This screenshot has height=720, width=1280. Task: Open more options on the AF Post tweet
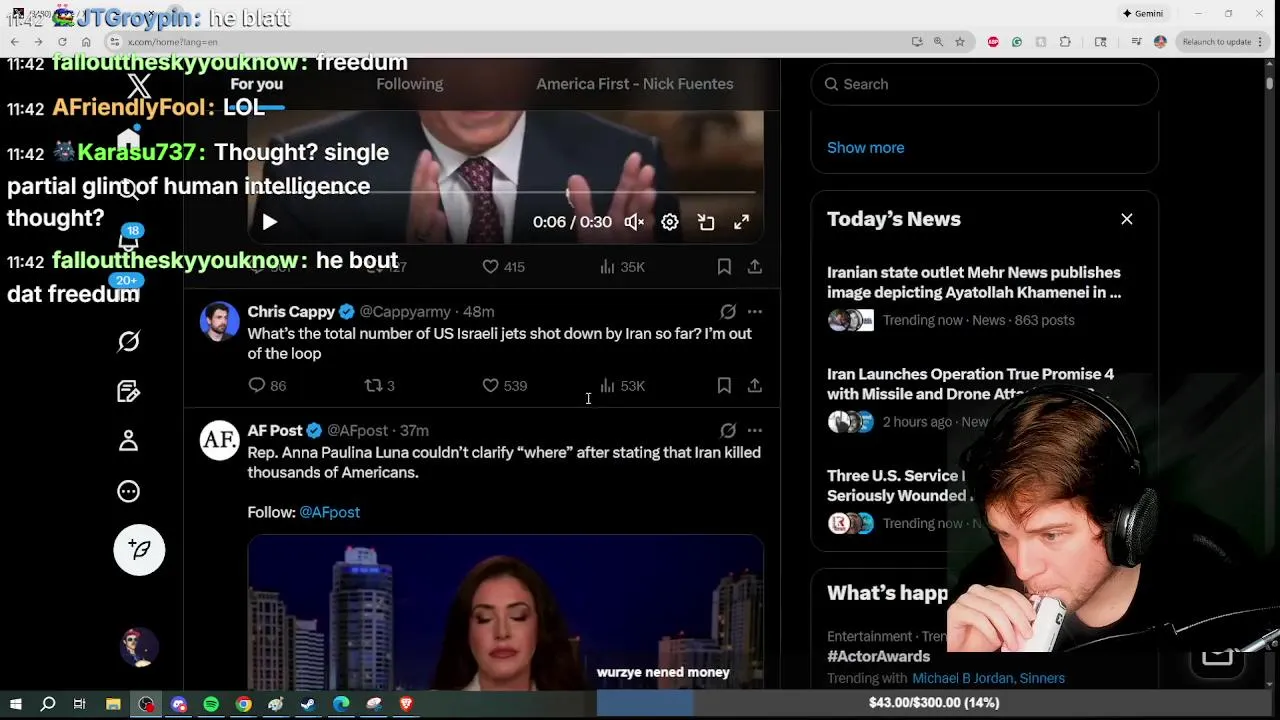pos(755,431)
